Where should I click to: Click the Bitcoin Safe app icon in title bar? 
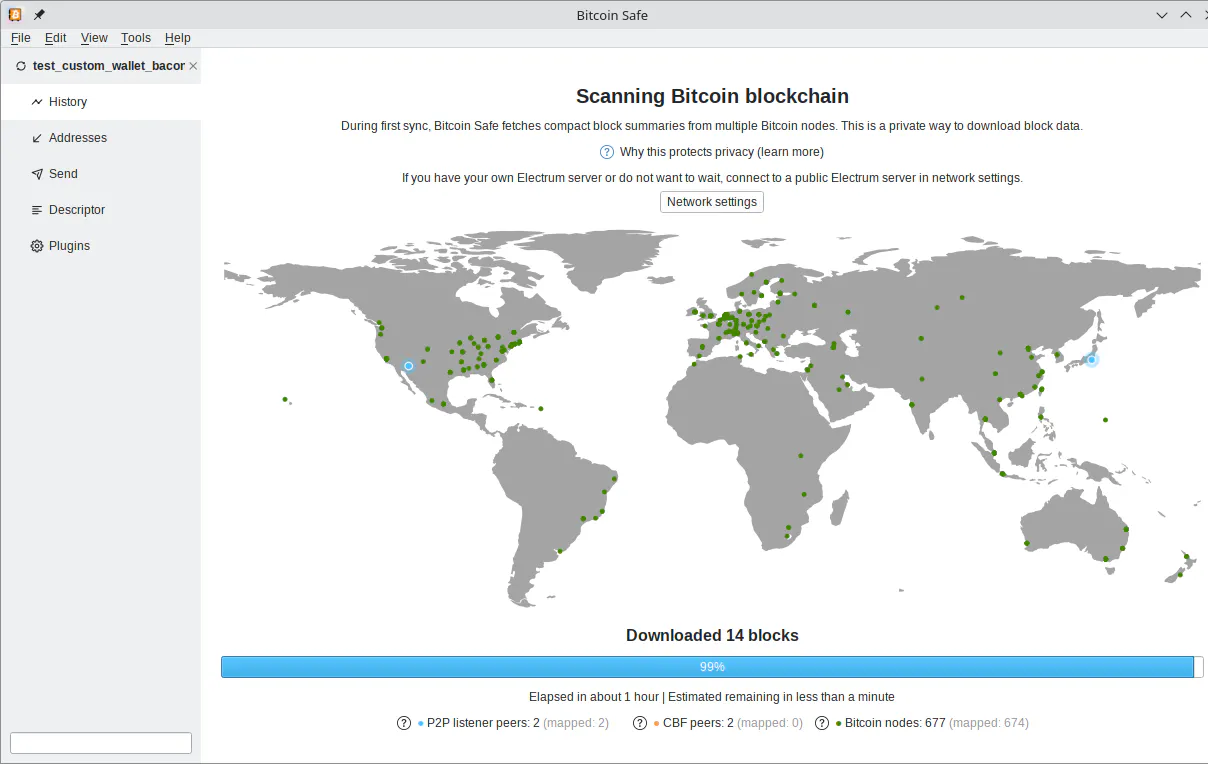pos(15,15)
